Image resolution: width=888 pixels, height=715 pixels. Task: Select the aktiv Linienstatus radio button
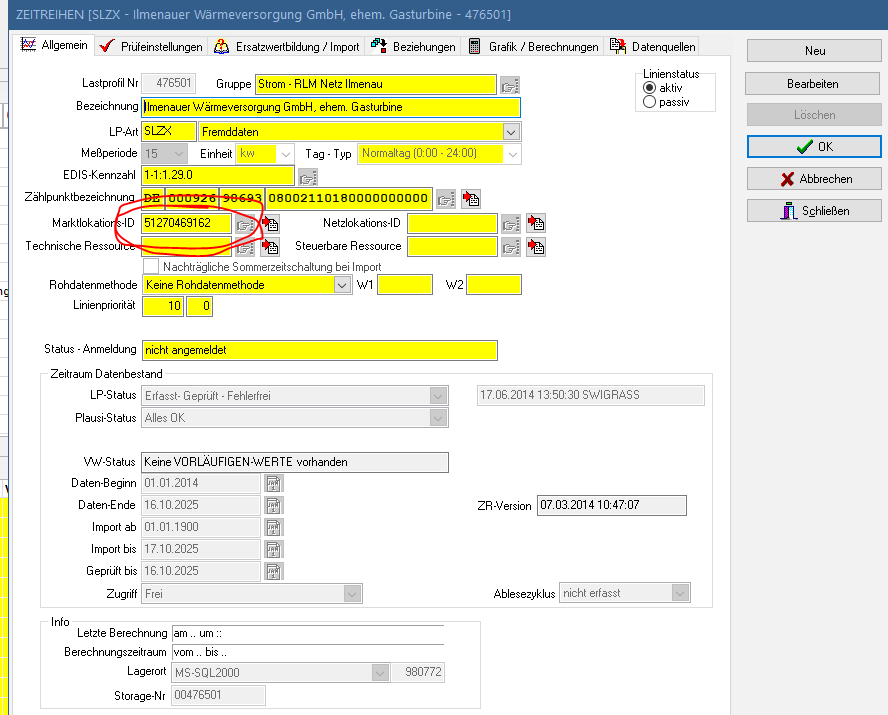[x=650, y=88]
